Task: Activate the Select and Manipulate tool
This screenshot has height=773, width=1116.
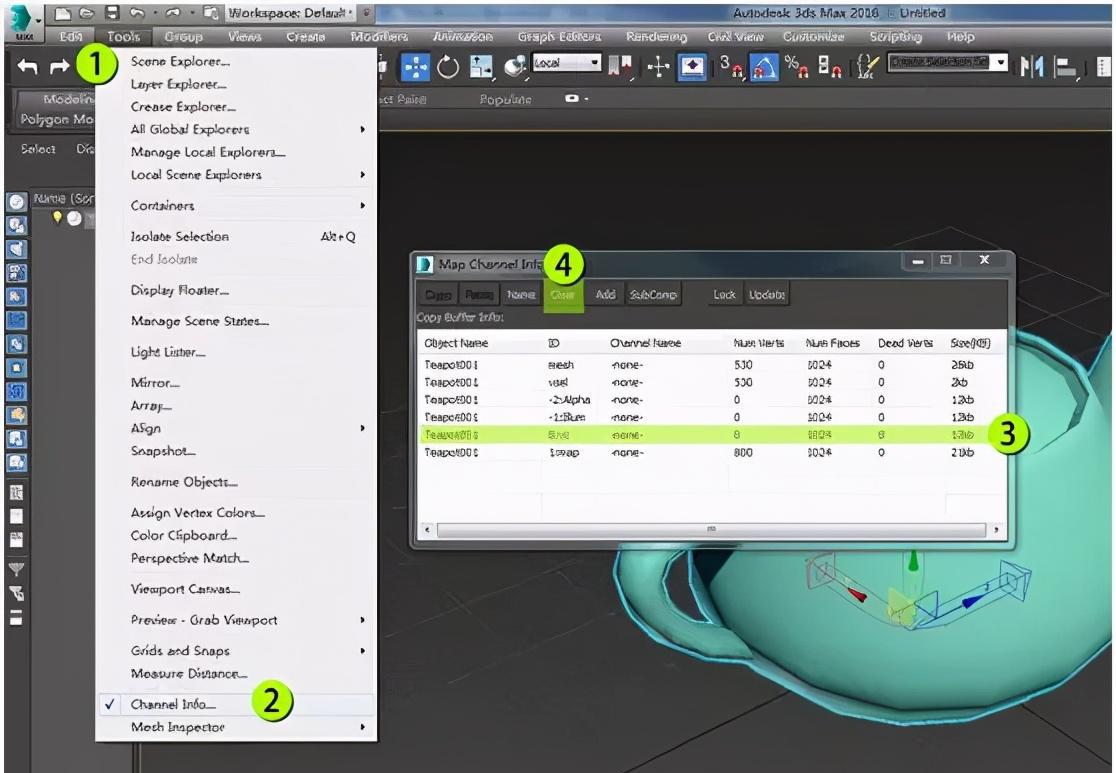Action: coord(658,67)
